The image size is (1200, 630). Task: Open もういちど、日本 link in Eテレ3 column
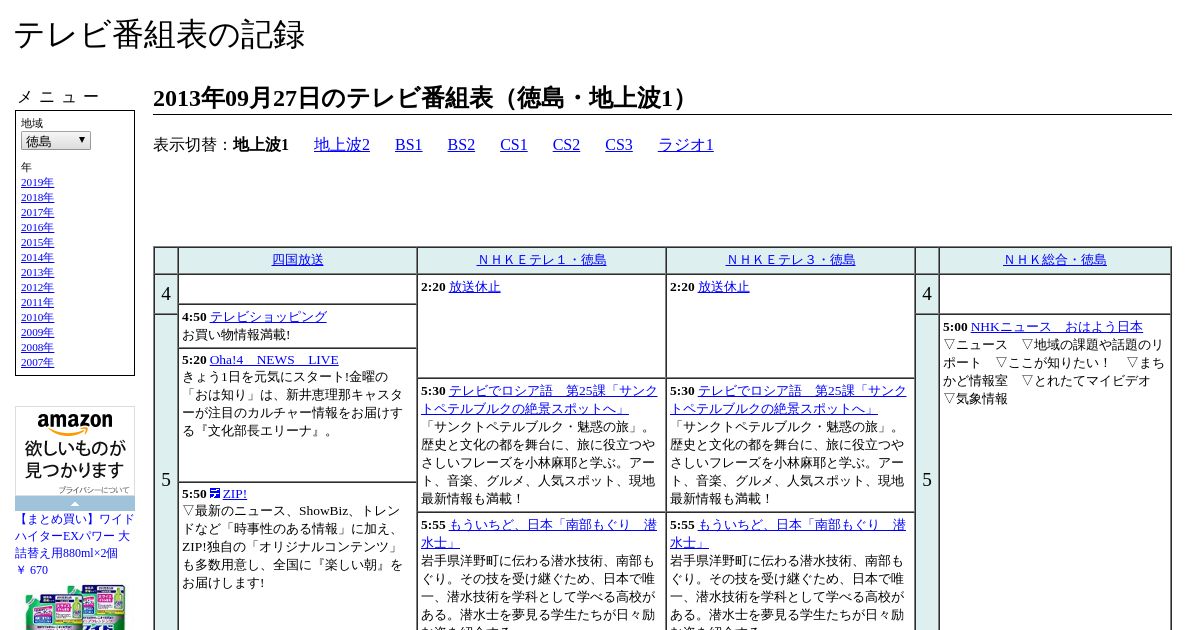pyautogui.click(x=789, y=534)
